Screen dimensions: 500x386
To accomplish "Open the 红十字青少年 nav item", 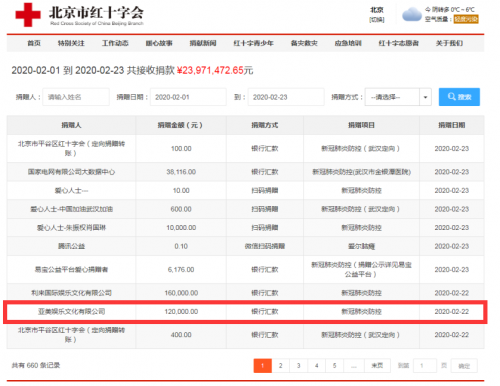I will point(254,43).
